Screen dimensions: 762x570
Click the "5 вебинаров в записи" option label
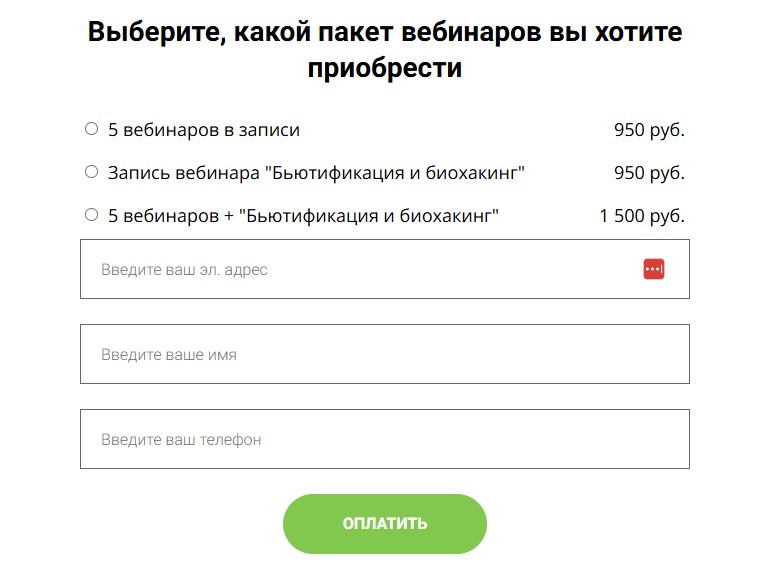coord(204,130)
